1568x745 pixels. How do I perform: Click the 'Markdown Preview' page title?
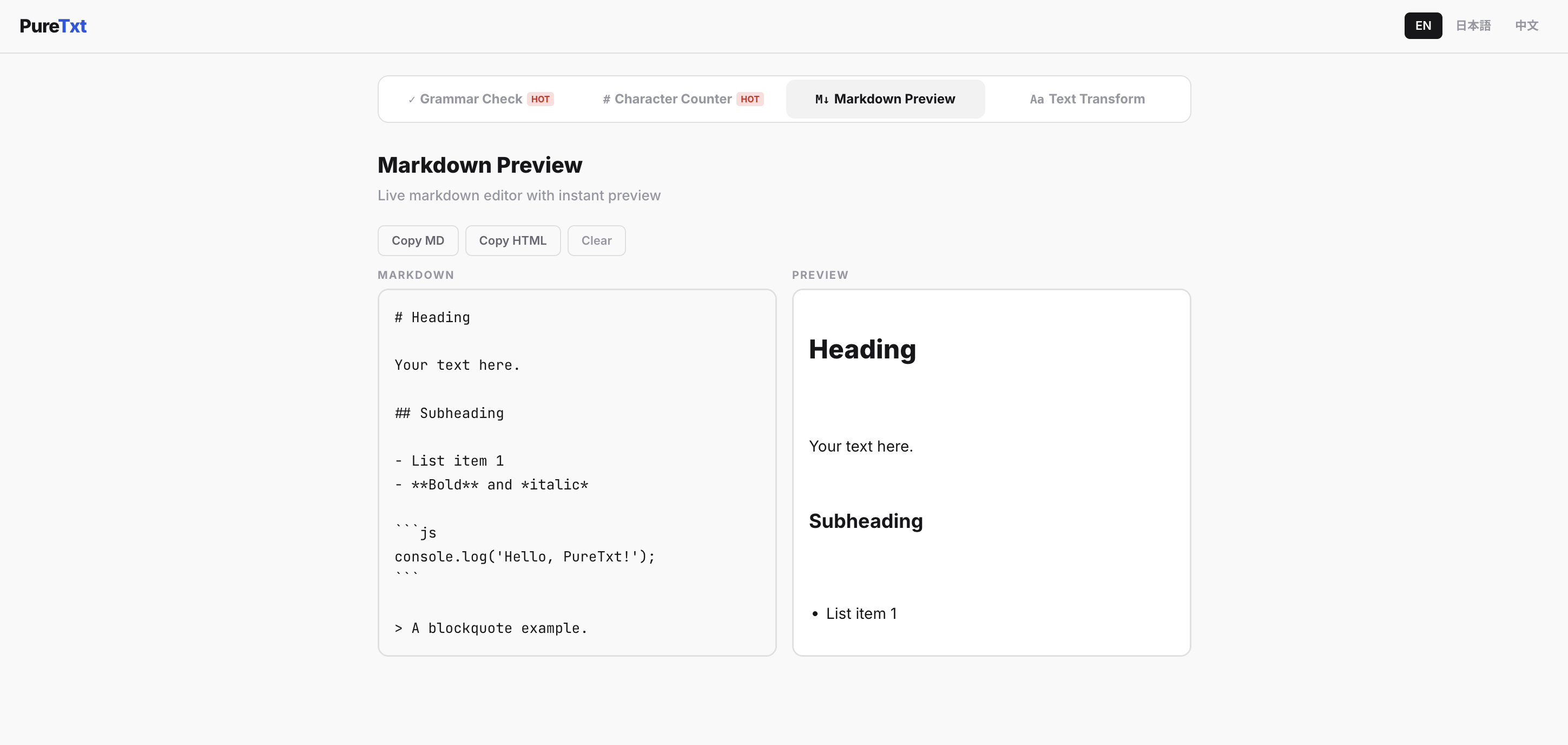pyautogui.click(x=479, y=165)
